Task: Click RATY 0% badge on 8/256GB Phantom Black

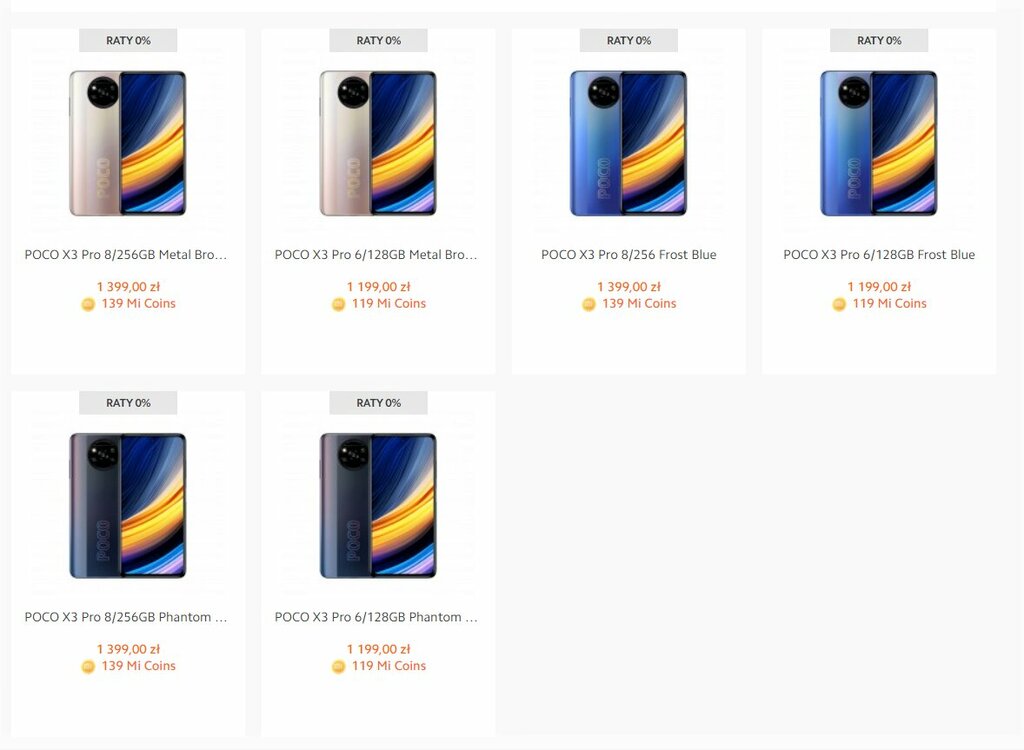Action: pyautogui.click(x=128, y=403)
